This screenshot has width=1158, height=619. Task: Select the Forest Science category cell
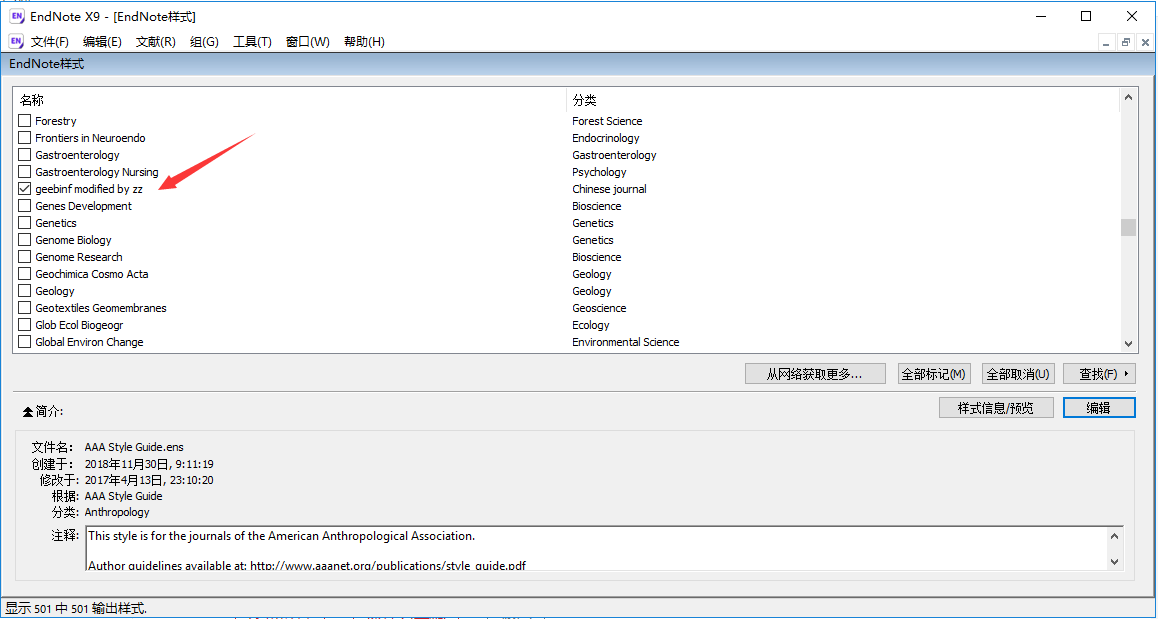click(607, 121)
